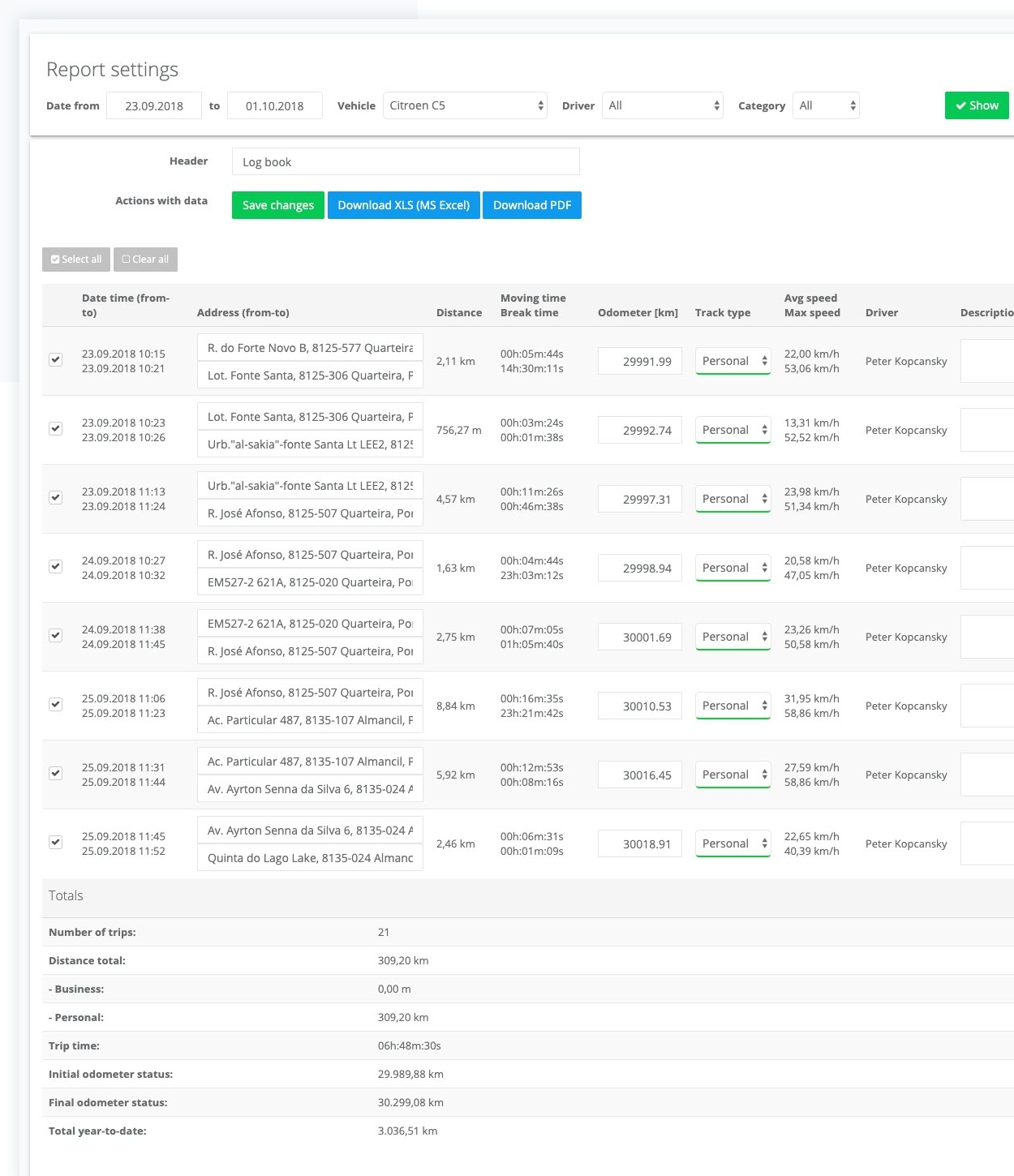Edit odometer value 30010.53
Viewport: 1014px width, 1176px height.
coord(640,706)
